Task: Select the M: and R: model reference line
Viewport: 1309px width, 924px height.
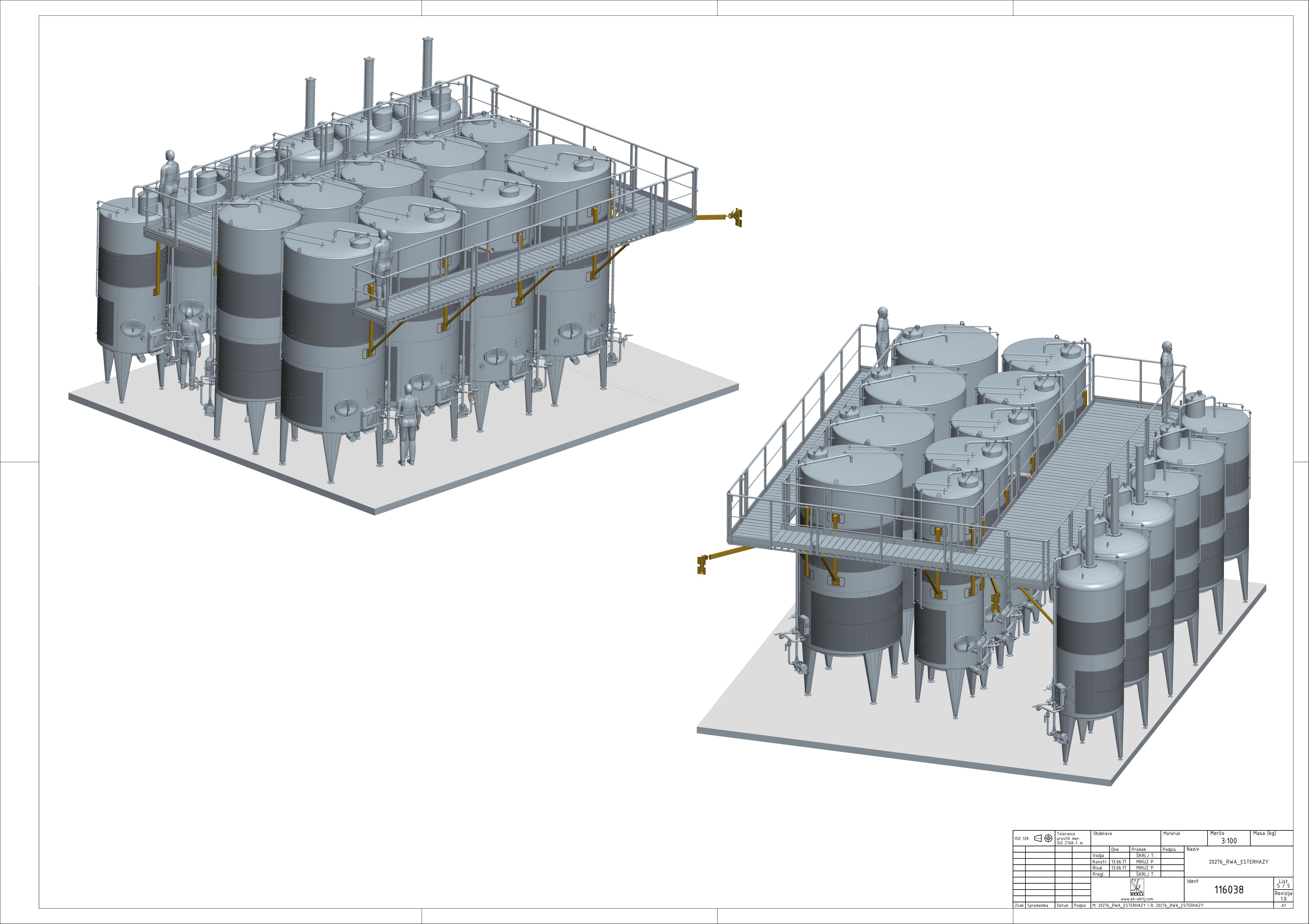Action: click(x=1148, y=906)
